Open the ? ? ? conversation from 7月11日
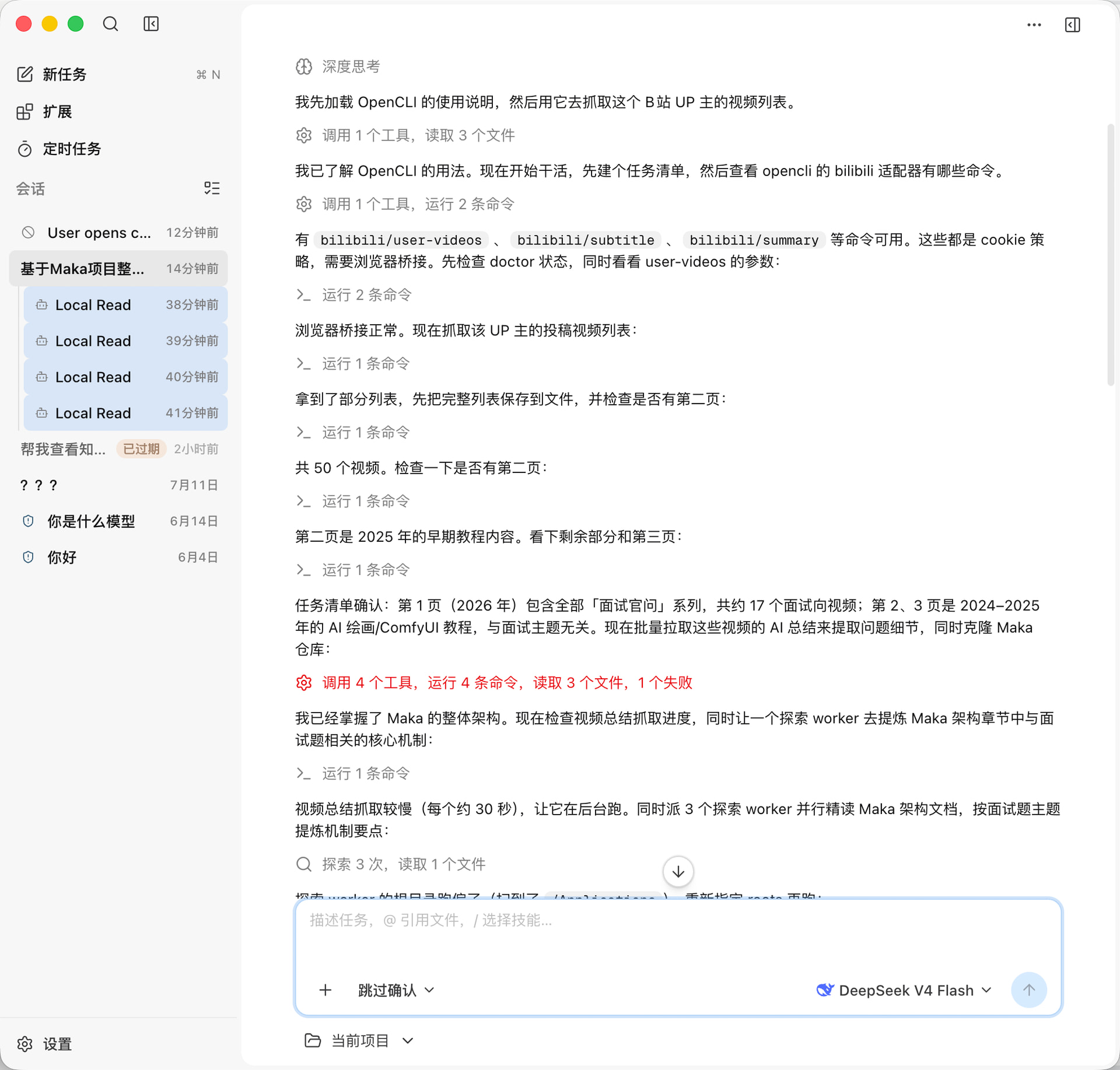 118,486
